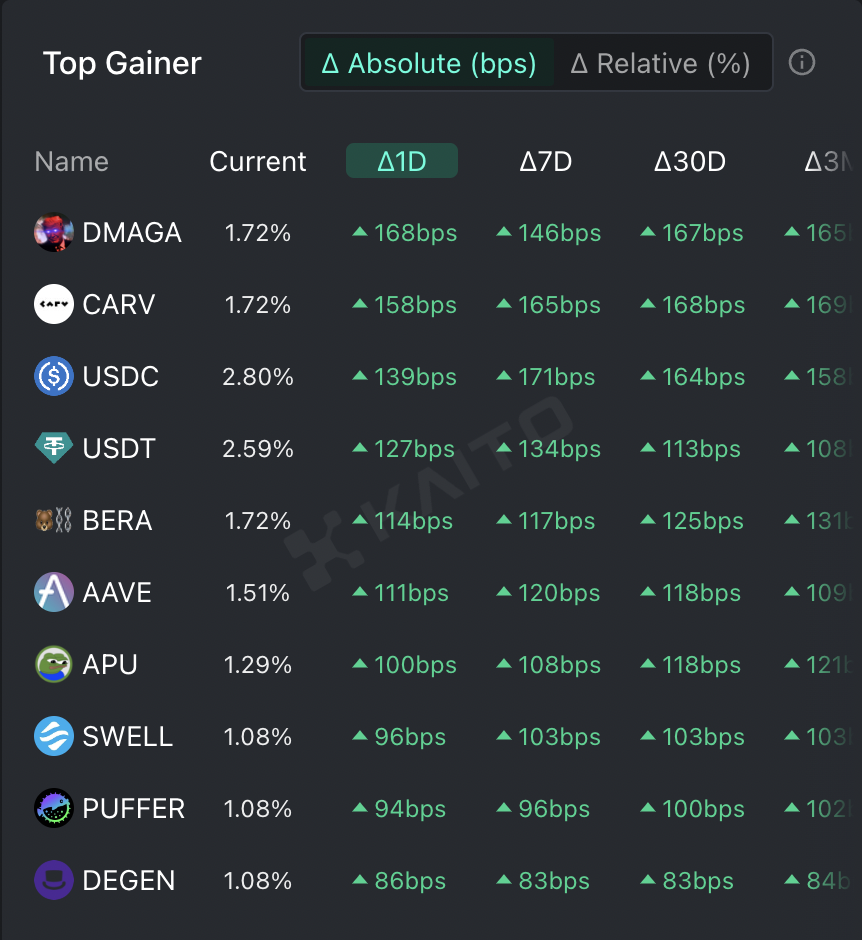The image size is (862, 940).
Task: Click the APU frog icon
Action: pos(54,665)
